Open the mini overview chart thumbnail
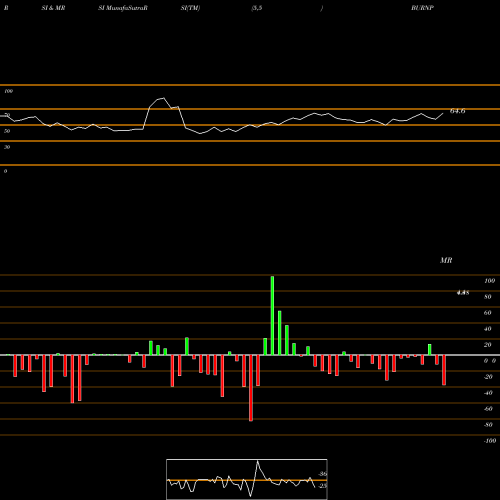The height and width of the screenshot is (500, 500). (247, 479)
